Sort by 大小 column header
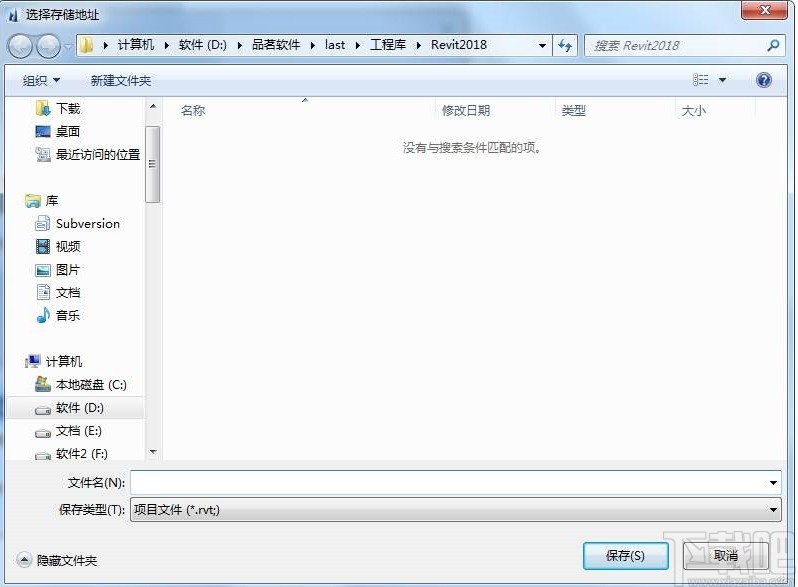 (694, 110)
